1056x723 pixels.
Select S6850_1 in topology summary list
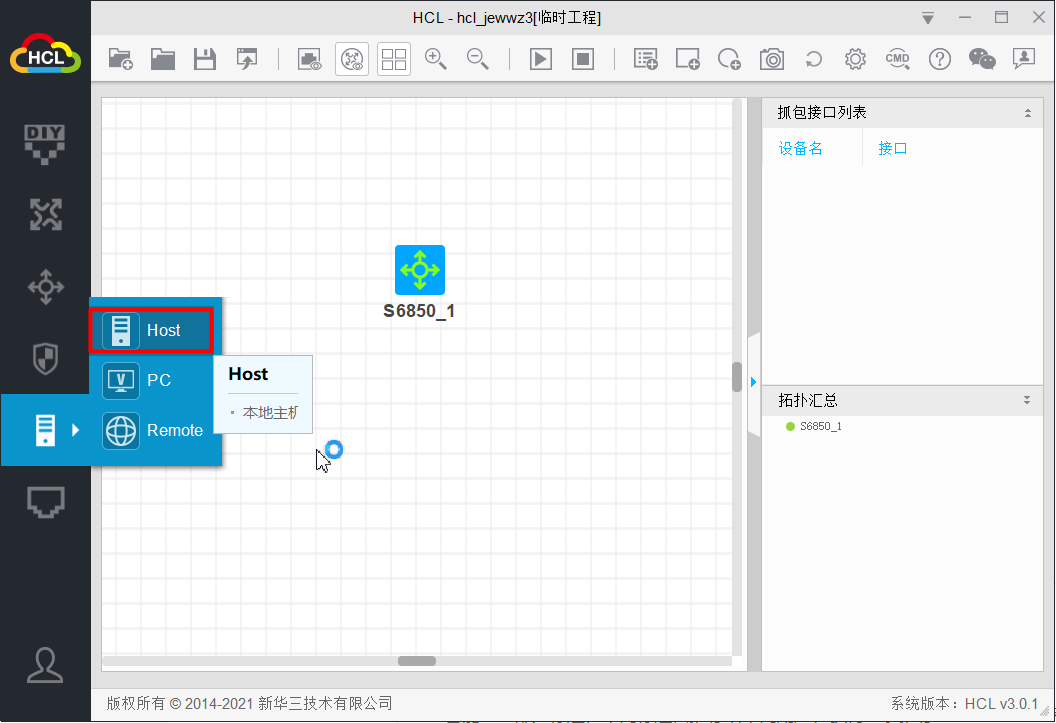click(x=814, y=426)
